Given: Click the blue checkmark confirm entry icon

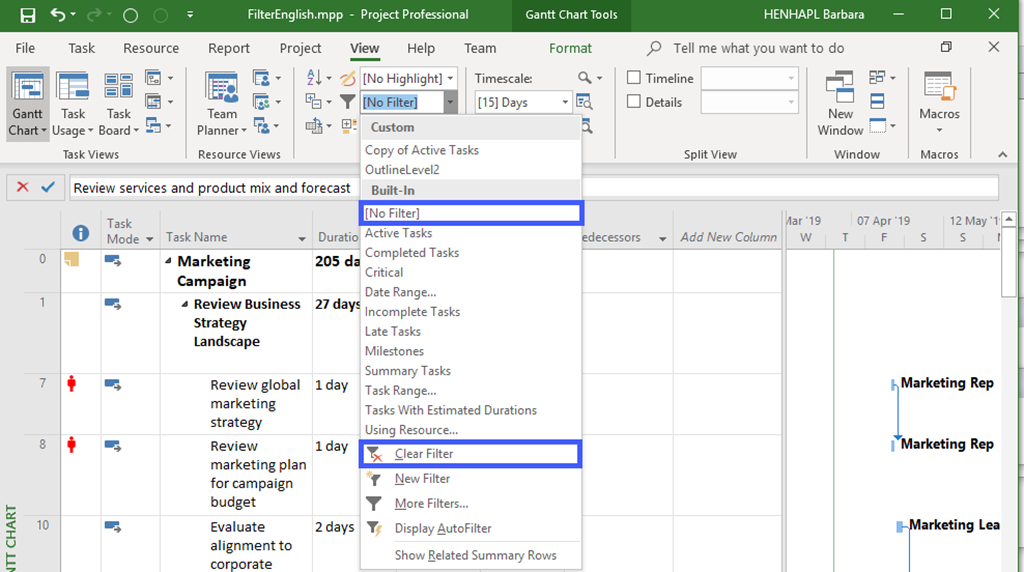Looking at the screenshot, I should 48,187.
